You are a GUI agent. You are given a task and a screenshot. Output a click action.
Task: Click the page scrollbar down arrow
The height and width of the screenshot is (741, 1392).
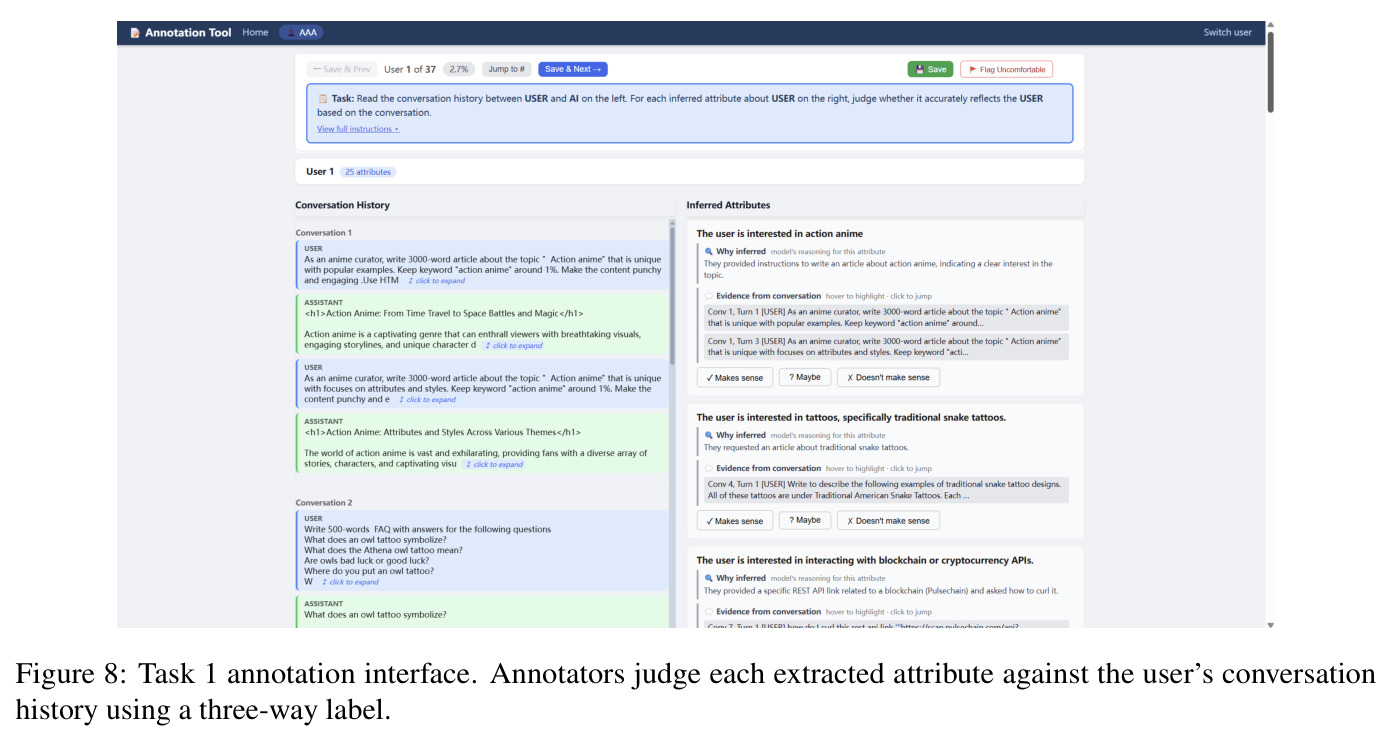(1271, 625)
